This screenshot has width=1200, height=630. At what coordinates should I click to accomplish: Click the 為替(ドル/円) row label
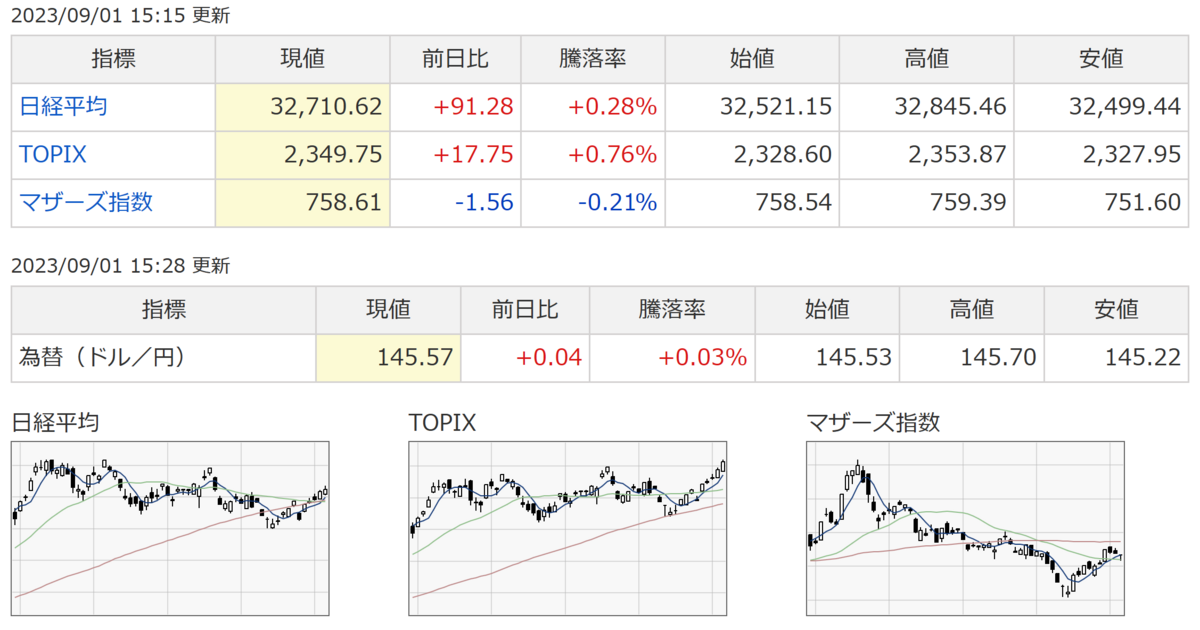(103, 357)
